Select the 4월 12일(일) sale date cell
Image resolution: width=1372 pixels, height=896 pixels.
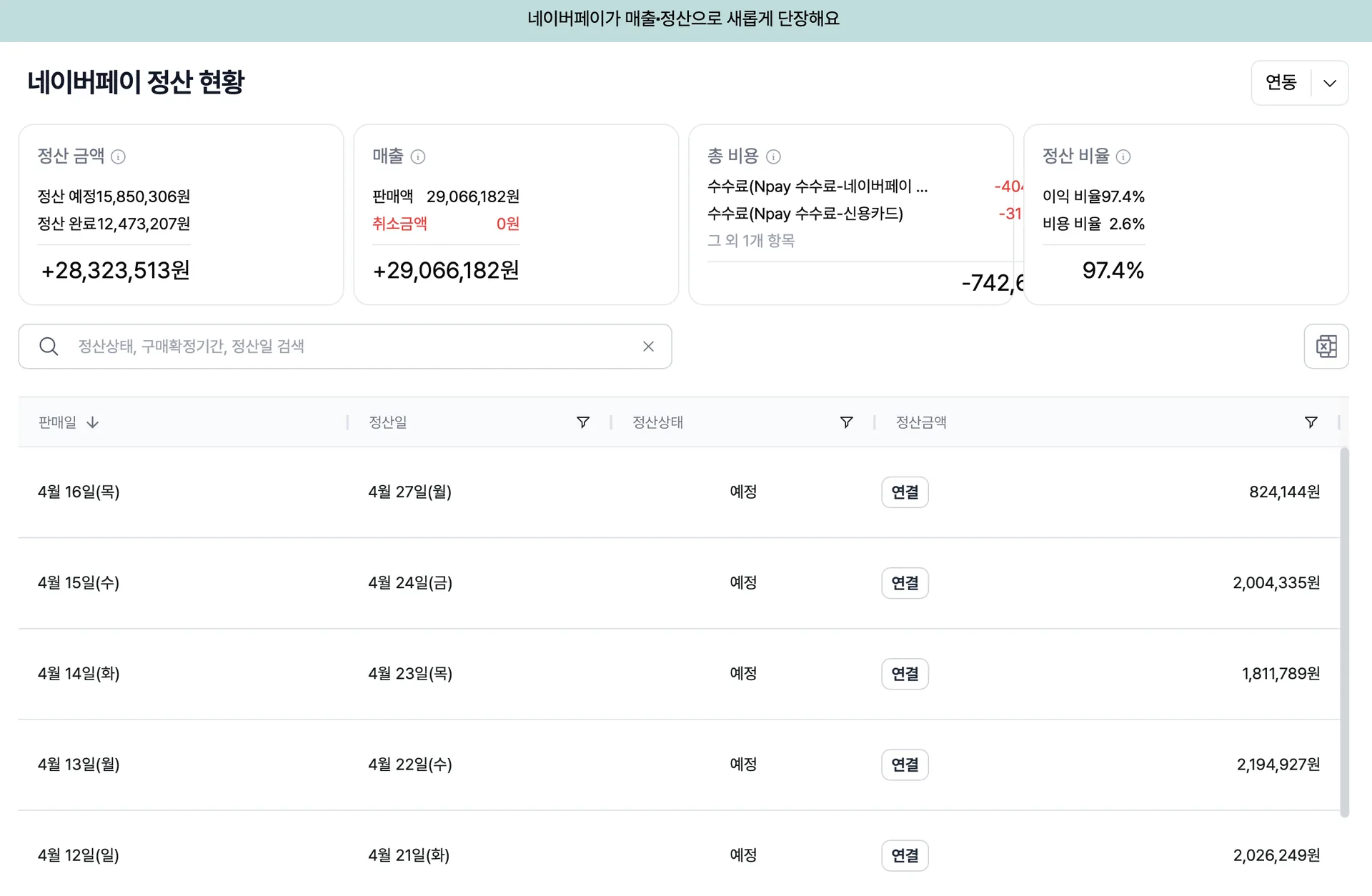79,855
